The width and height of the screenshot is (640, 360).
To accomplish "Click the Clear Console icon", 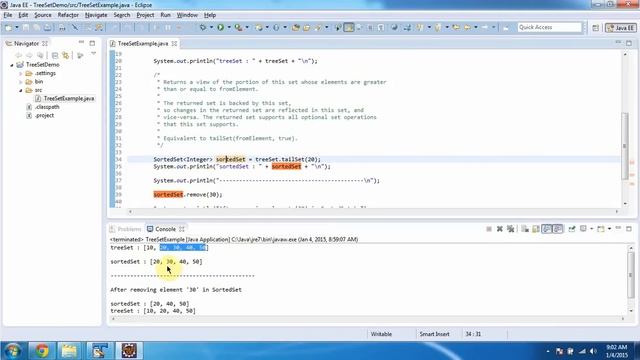I will (525, 229).
